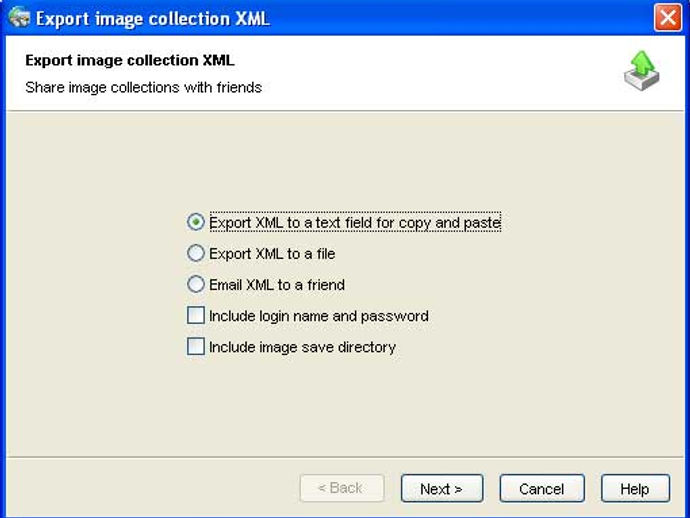690x518 pixels.
Task: Click the Next button
Action: [x=442, y=488]
